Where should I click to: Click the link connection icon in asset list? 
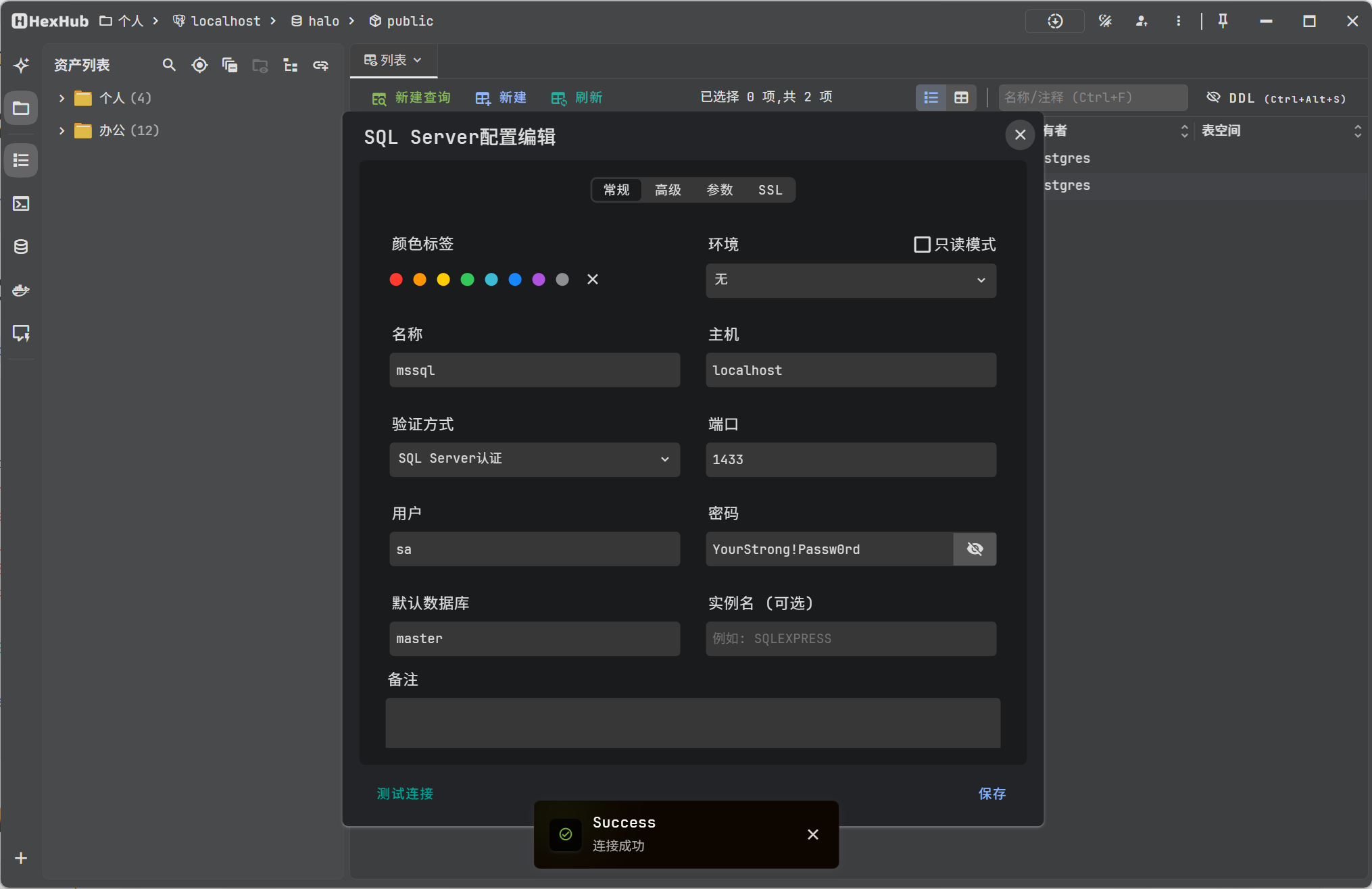pyautogui.click(x=320, y=65)
